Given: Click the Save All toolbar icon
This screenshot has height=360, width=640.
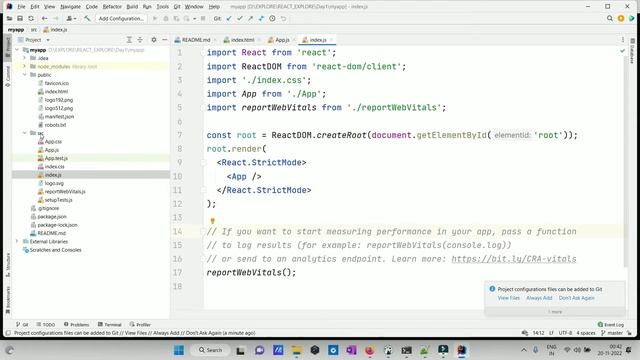Looking at the screenshot, I should (x=20, y=18).
